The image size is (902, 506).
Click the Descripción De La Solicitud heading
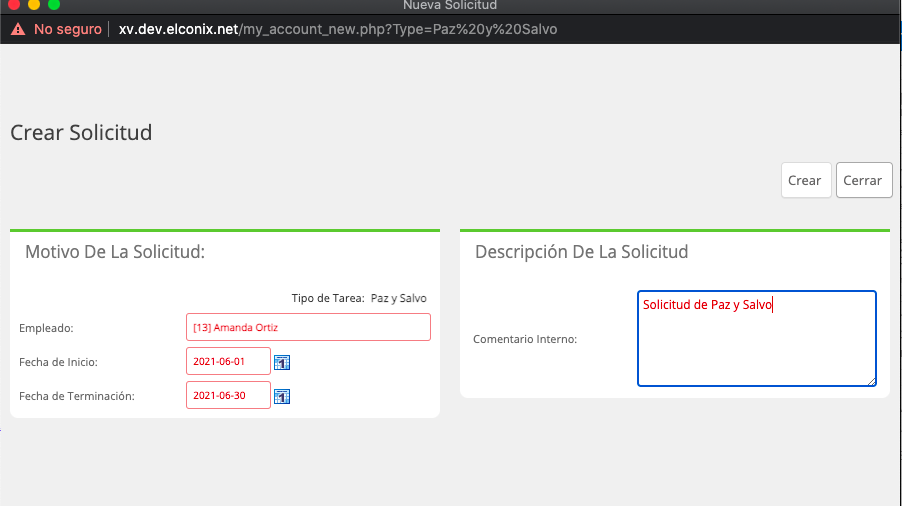click(x=581, y=252)
